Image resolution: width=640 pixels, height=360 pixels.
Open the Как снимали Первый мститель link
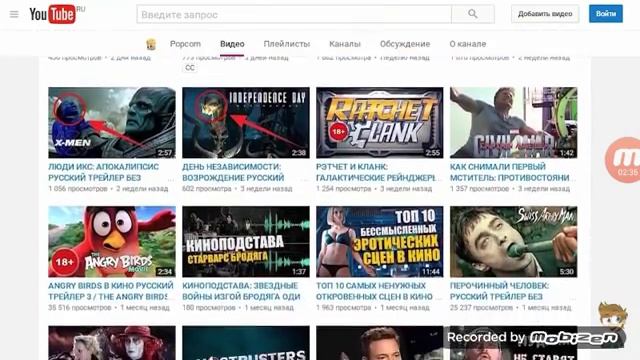pyautogui.click(x=510, y=172)
